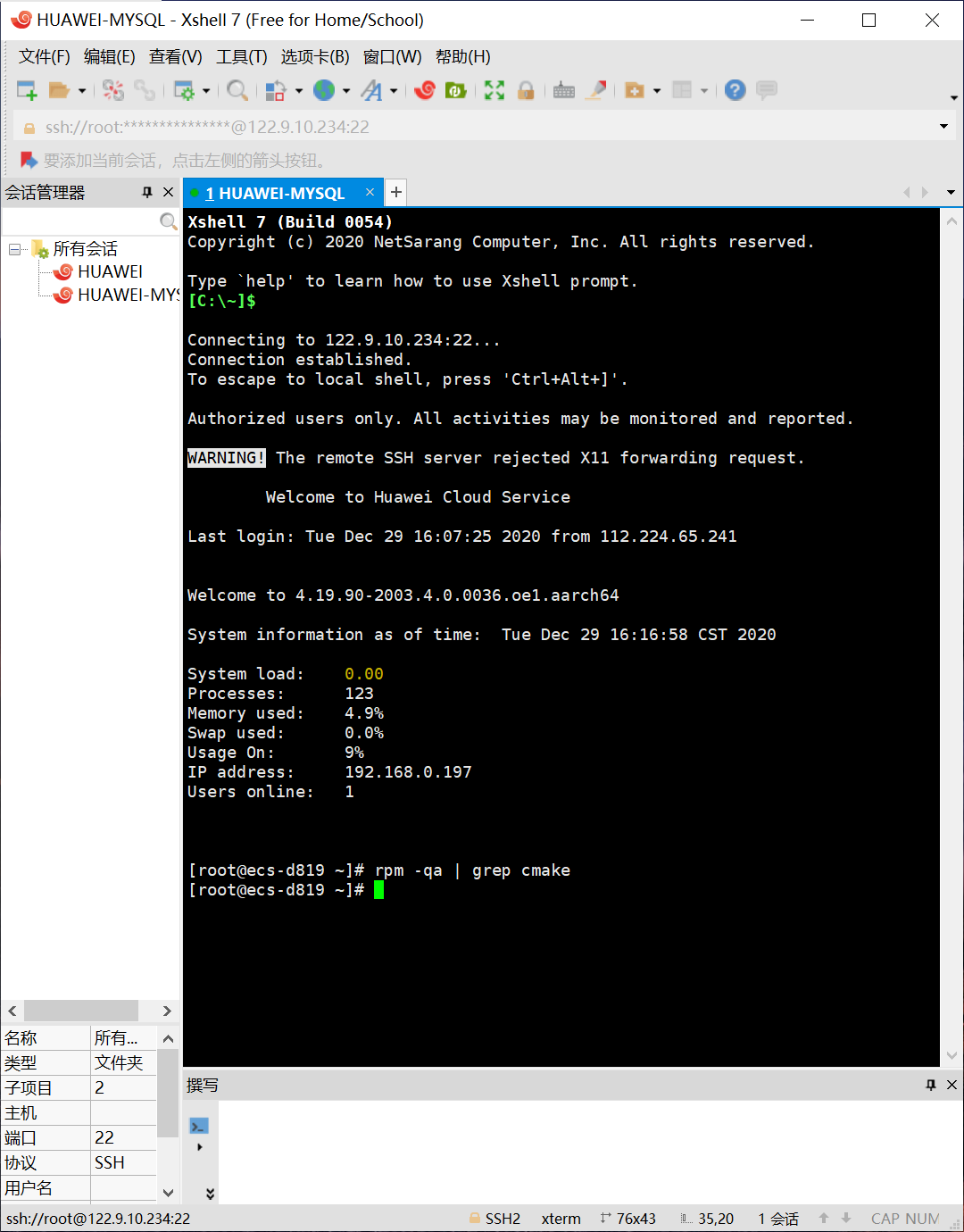Image resolution: width=964 pixels, height=1232 pixels.
Task: Click the session manager search magnifier icon
Action: (168, 221)
